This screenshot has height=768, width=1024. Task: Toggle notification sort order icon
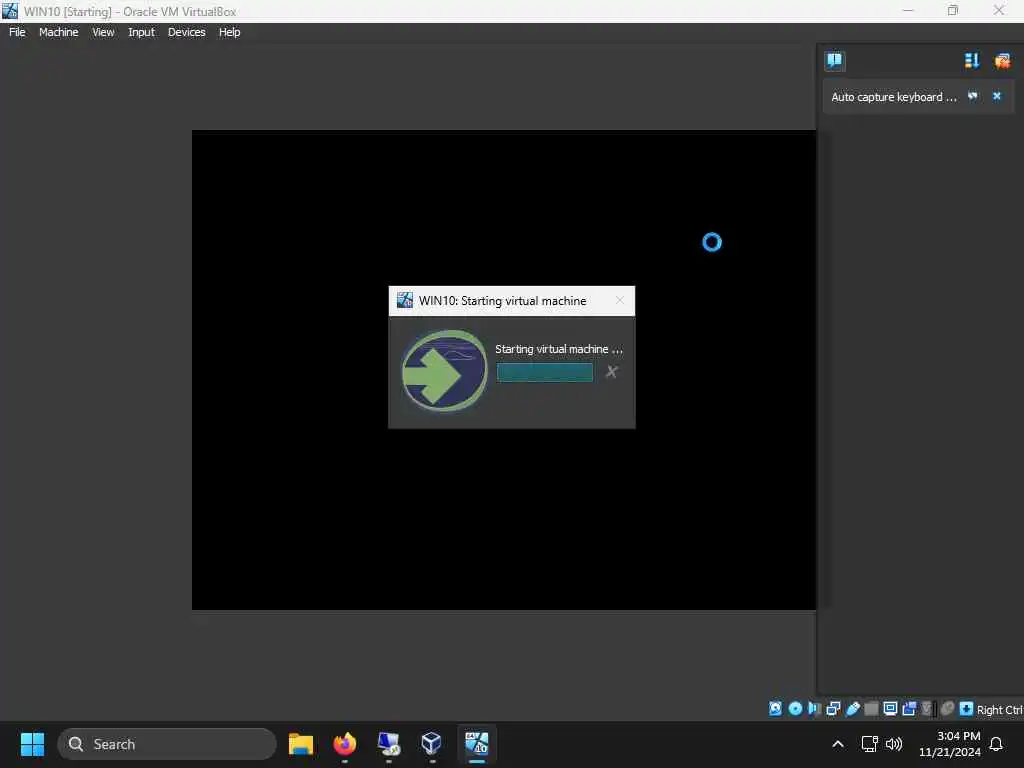tap(972, 61)
